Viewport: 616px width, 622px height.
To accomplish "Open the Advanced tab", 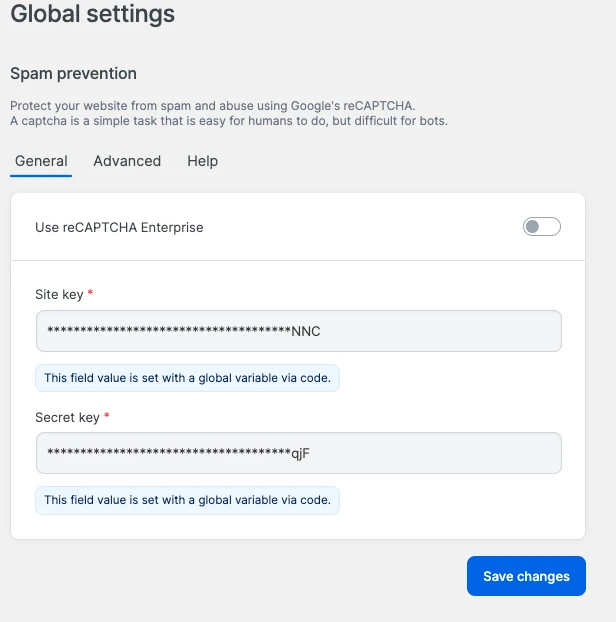I will 127,161.
